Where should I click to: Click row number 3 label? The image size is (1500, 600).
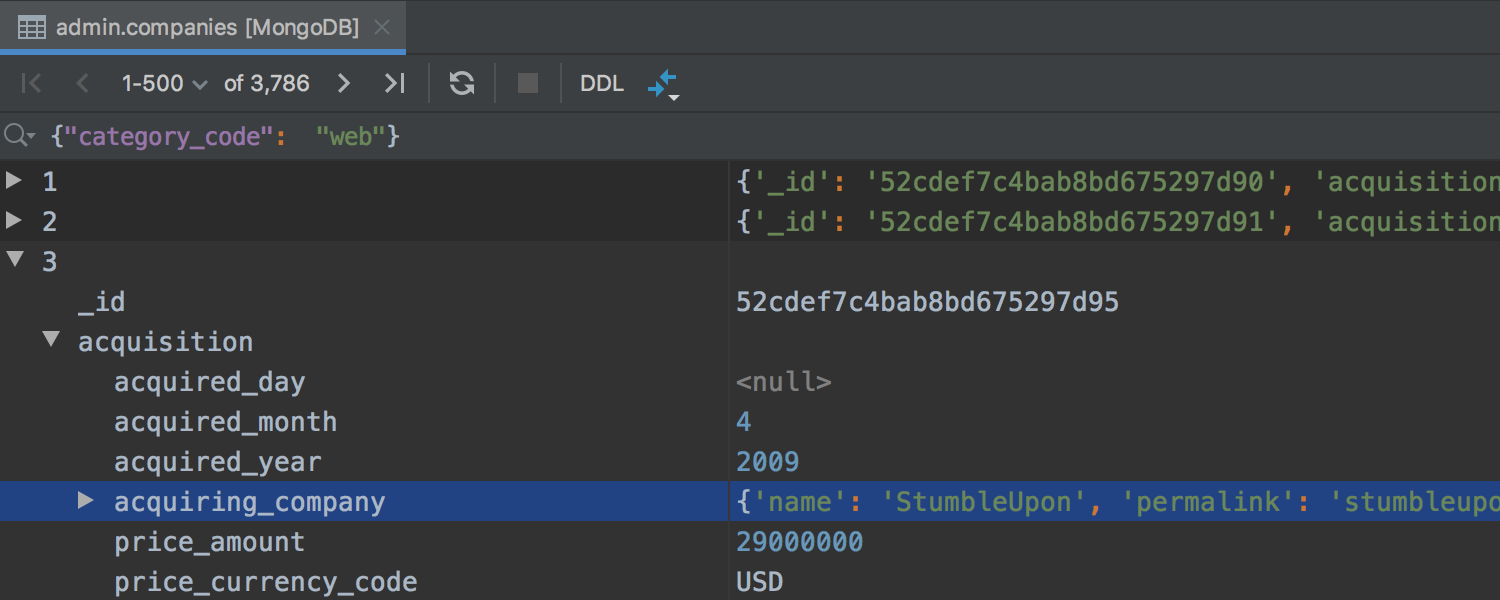point(49,261)
